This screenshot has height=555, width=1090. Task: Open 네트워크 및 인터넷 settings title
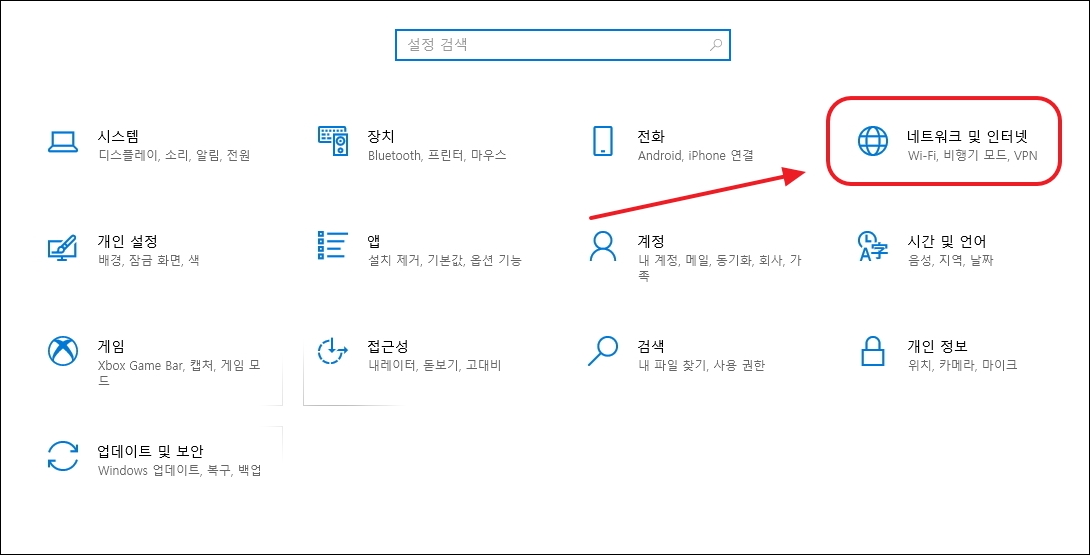pyautogui.click(x=967, y=136)
